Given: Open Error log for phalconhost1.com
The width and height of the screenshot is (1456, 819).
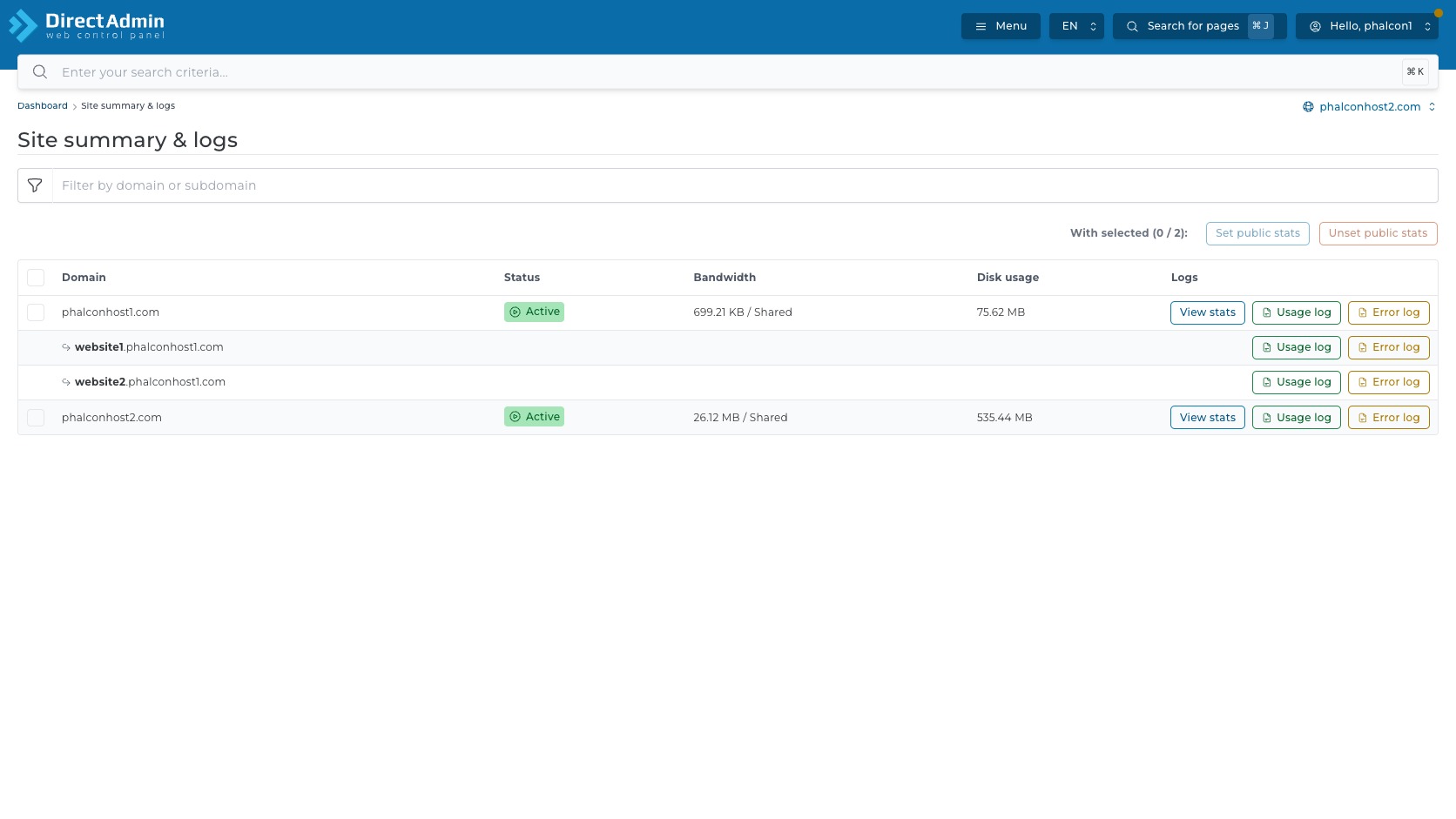Looking at the screenshot, I should tap(1388, 312).
